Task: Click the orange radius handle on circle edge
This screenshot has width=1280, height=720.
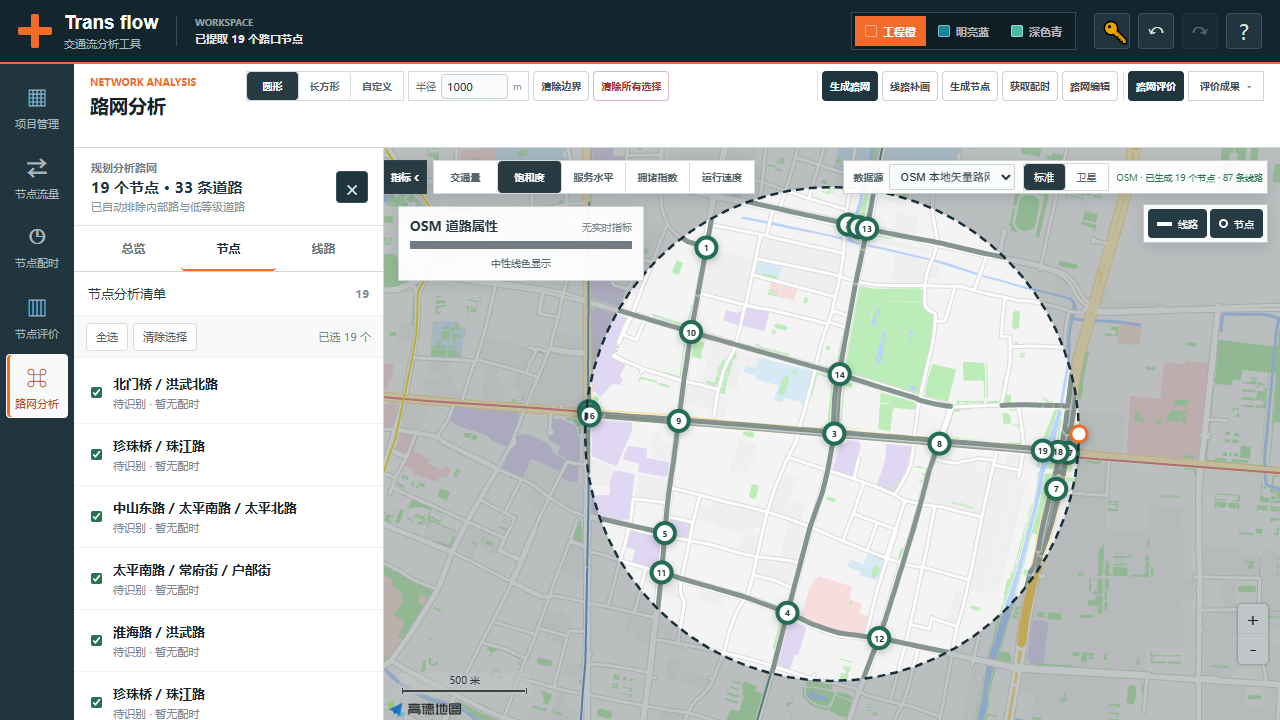Action: [x=1078, y=434]
